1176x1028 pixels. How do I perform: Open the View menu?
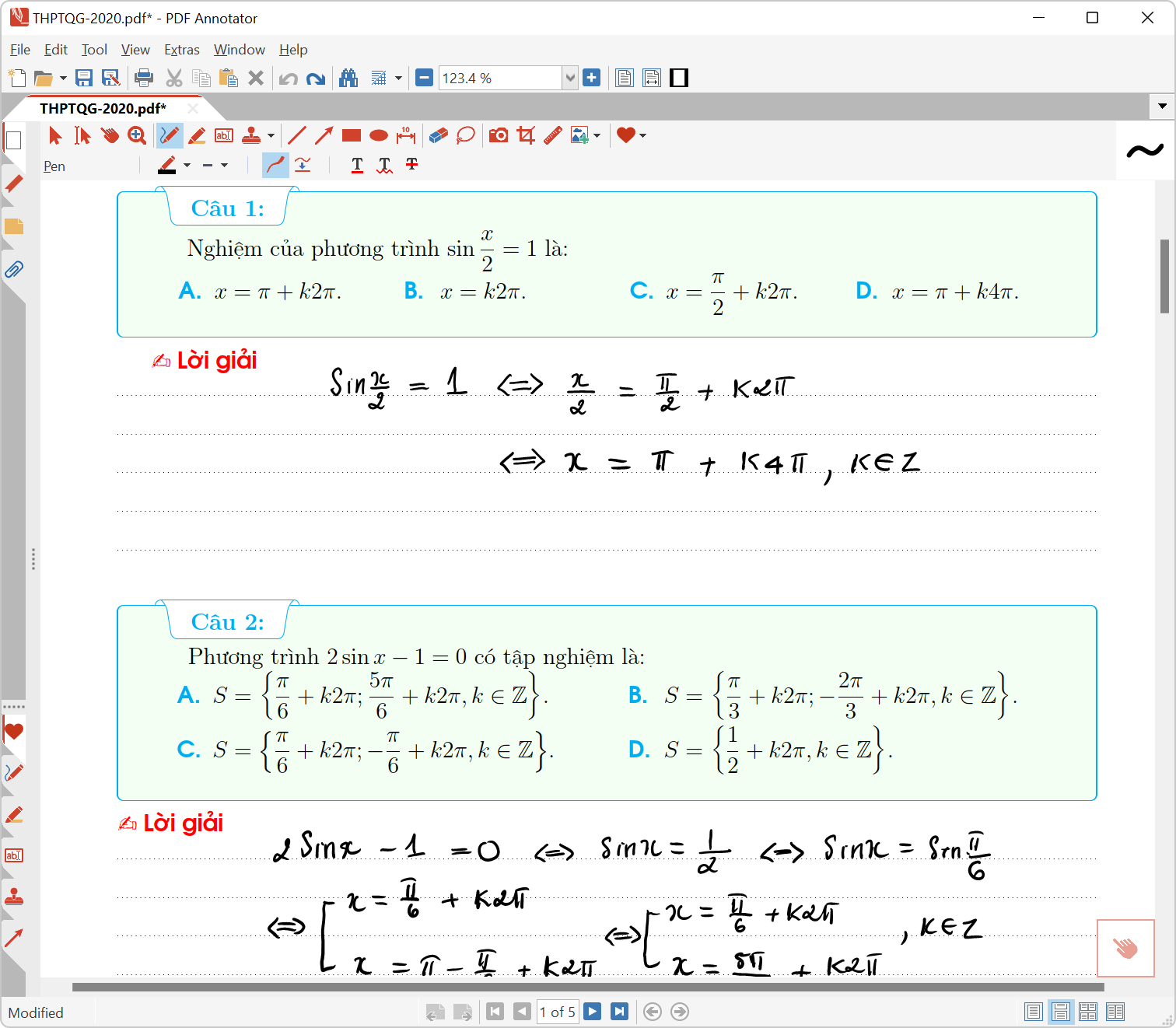pos(135,50)
